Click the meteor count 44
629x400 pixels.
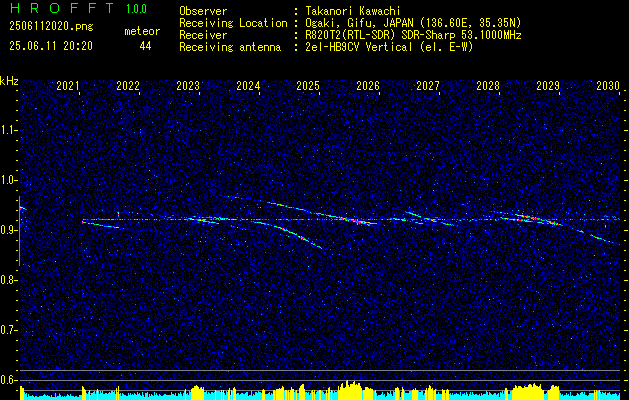point(145,46)
